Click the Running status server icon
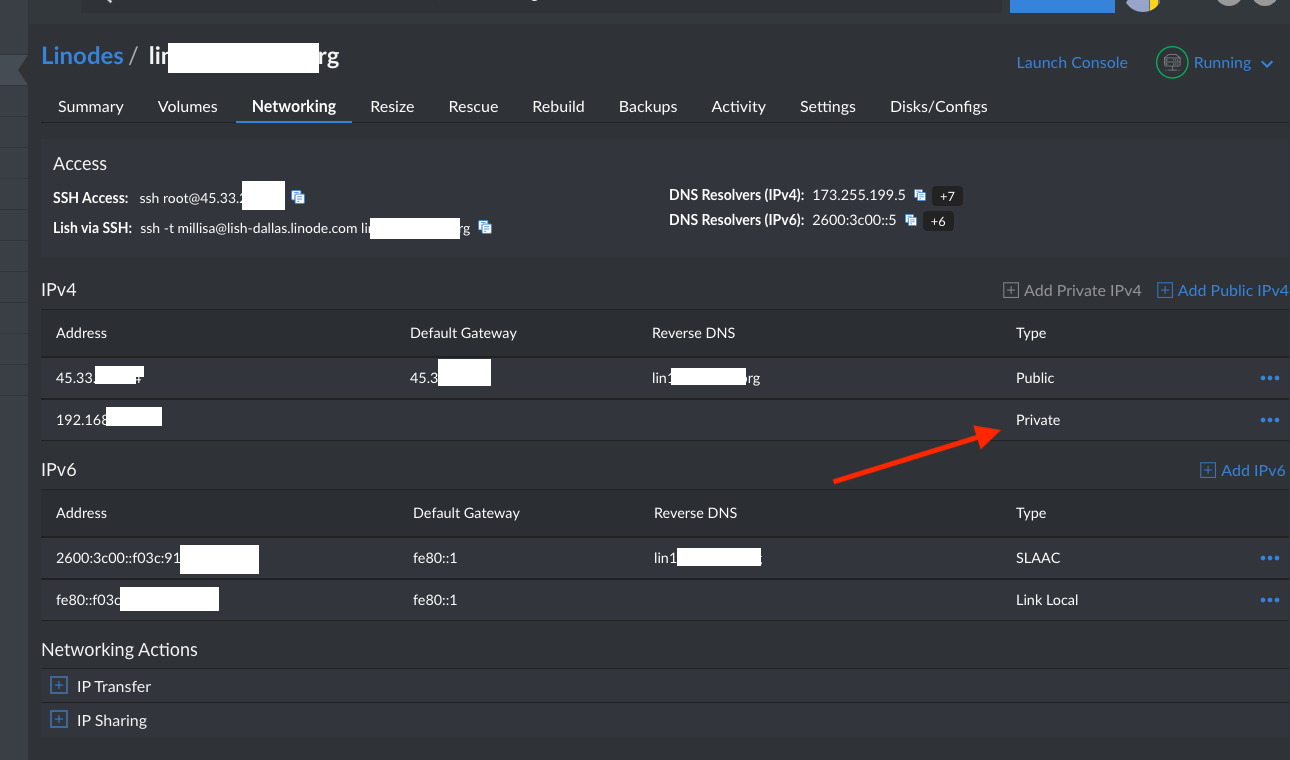The image size is (1290, 760). pos(1171,62)
